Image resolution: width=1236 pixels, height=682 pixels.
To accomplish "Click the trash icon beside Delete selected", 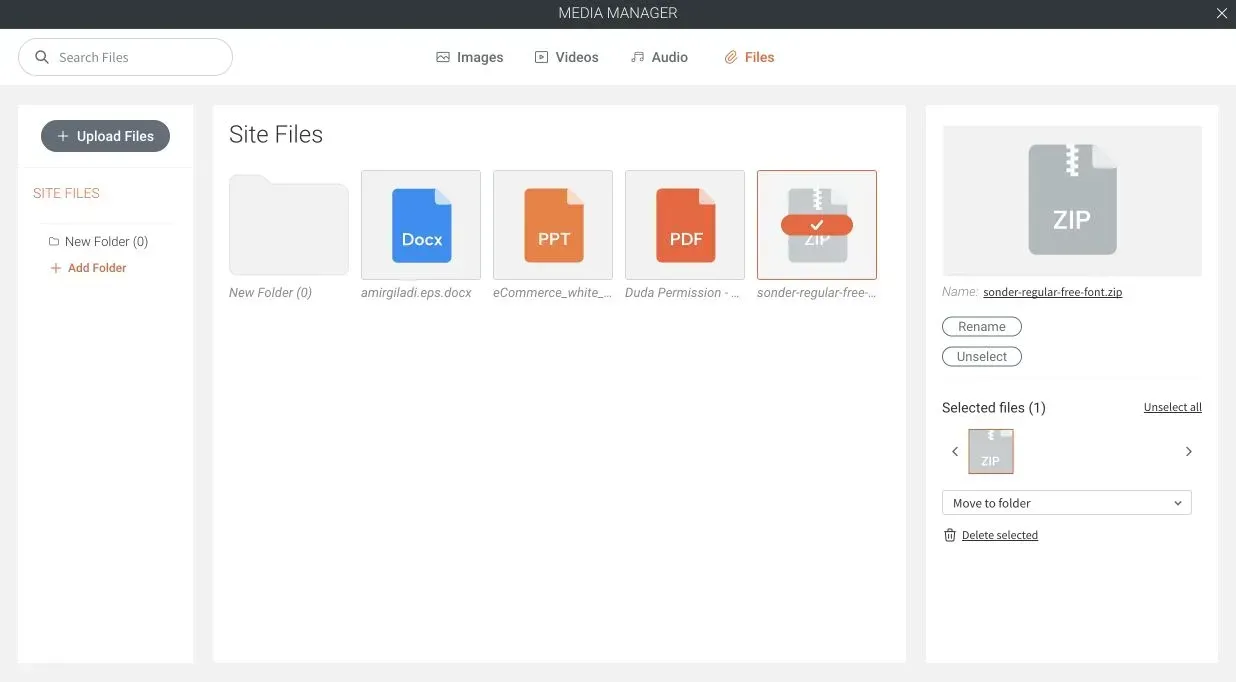I will [x=950, y=535].
